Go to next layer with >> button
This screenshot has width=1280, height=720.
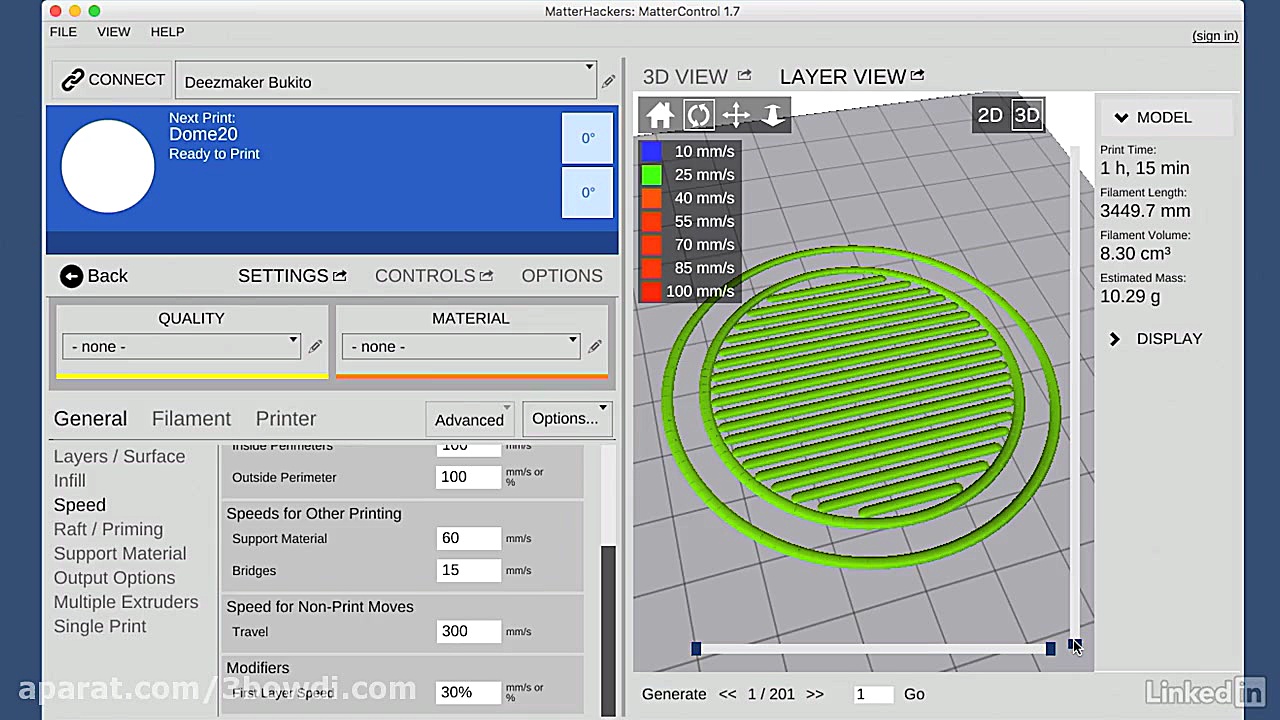point(815,694)
